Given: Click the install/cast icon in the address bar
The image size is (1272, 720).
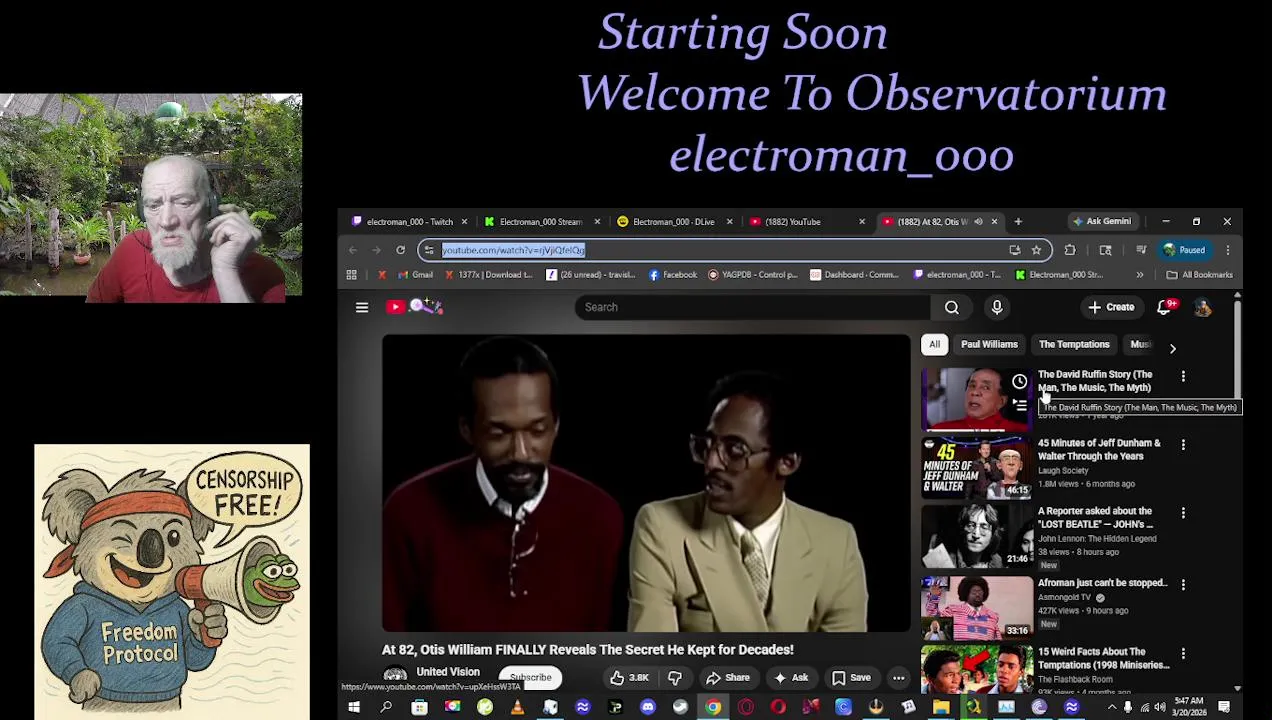Looking at the screenshot, I should 1015,250.
